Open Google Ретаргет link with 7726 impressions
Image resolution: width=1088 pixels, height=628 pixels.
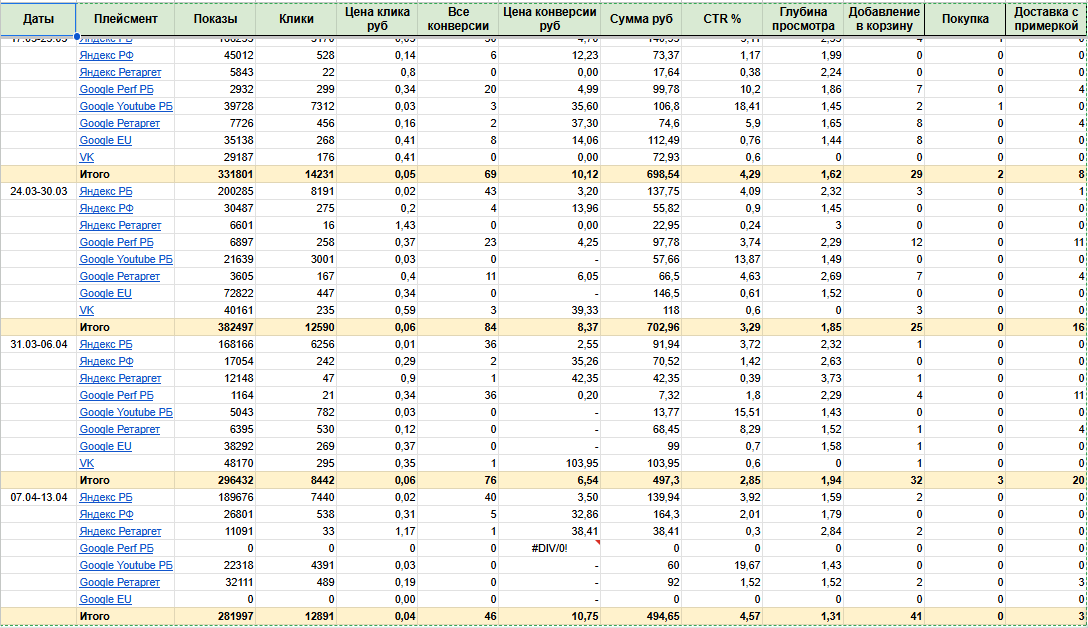(119, 124)
